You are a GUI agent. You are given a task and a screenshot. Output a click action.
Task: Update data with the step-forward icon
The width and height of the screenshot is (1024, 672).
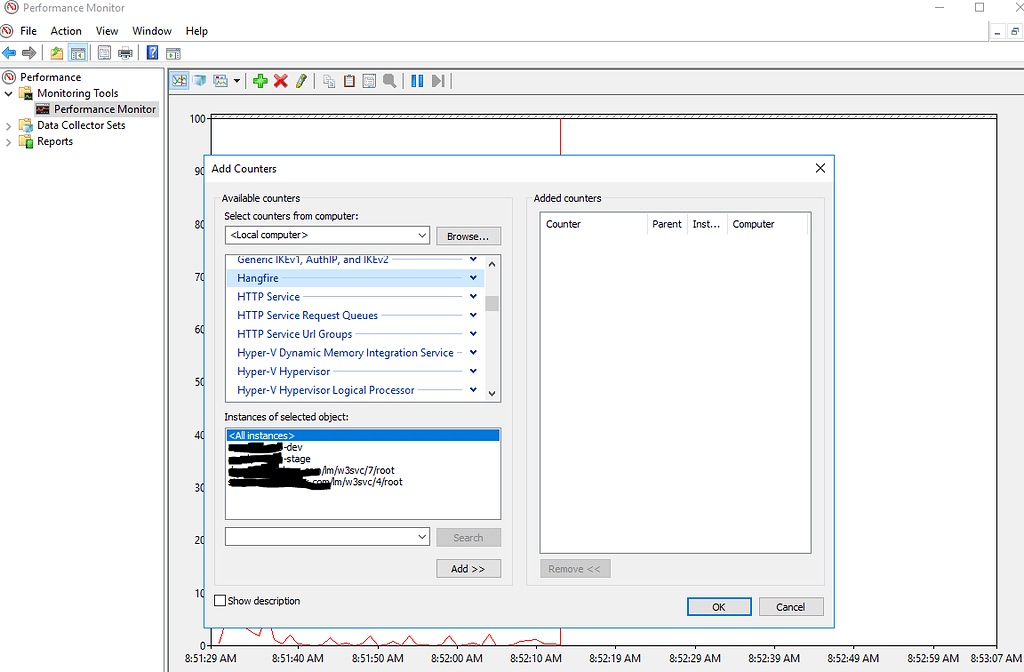pos(439,81)
